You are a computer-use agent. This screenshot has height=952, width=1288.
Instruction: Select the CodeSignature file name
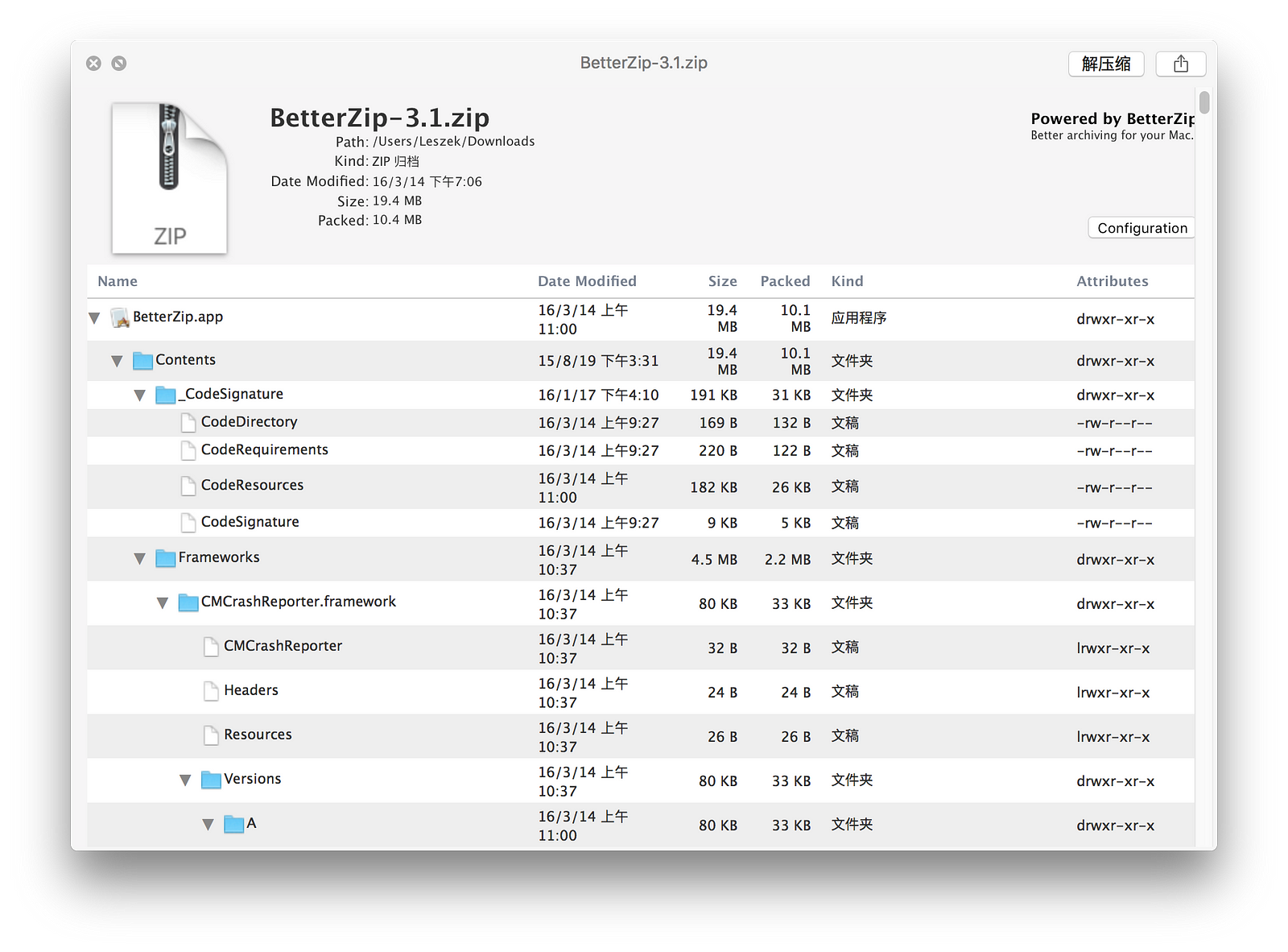point(250,522)
